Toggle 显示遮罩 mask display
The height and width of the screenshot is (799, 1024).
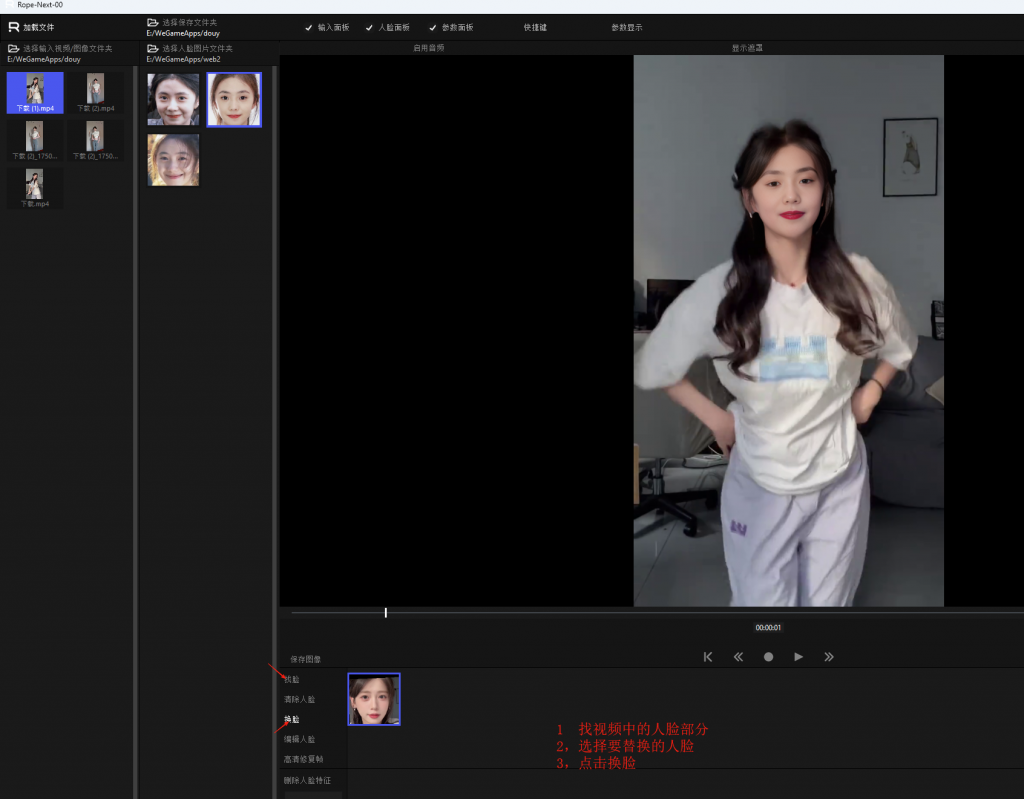pyautogui.click(x=747, y=48)
